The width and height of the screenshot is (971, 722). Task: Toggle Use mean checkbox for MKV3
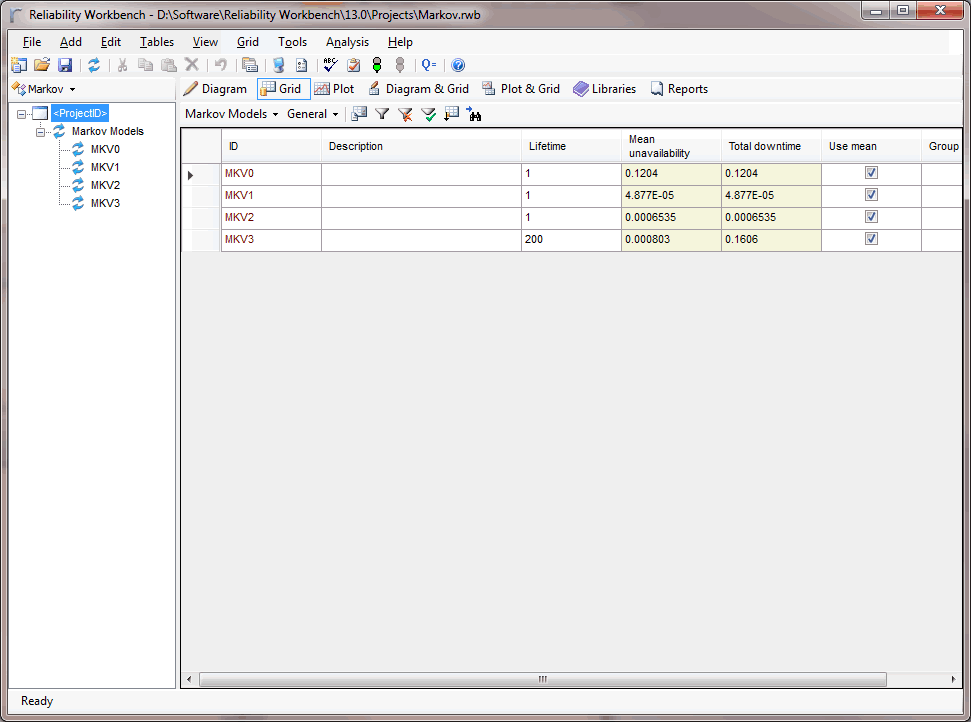tap(871, 239)
